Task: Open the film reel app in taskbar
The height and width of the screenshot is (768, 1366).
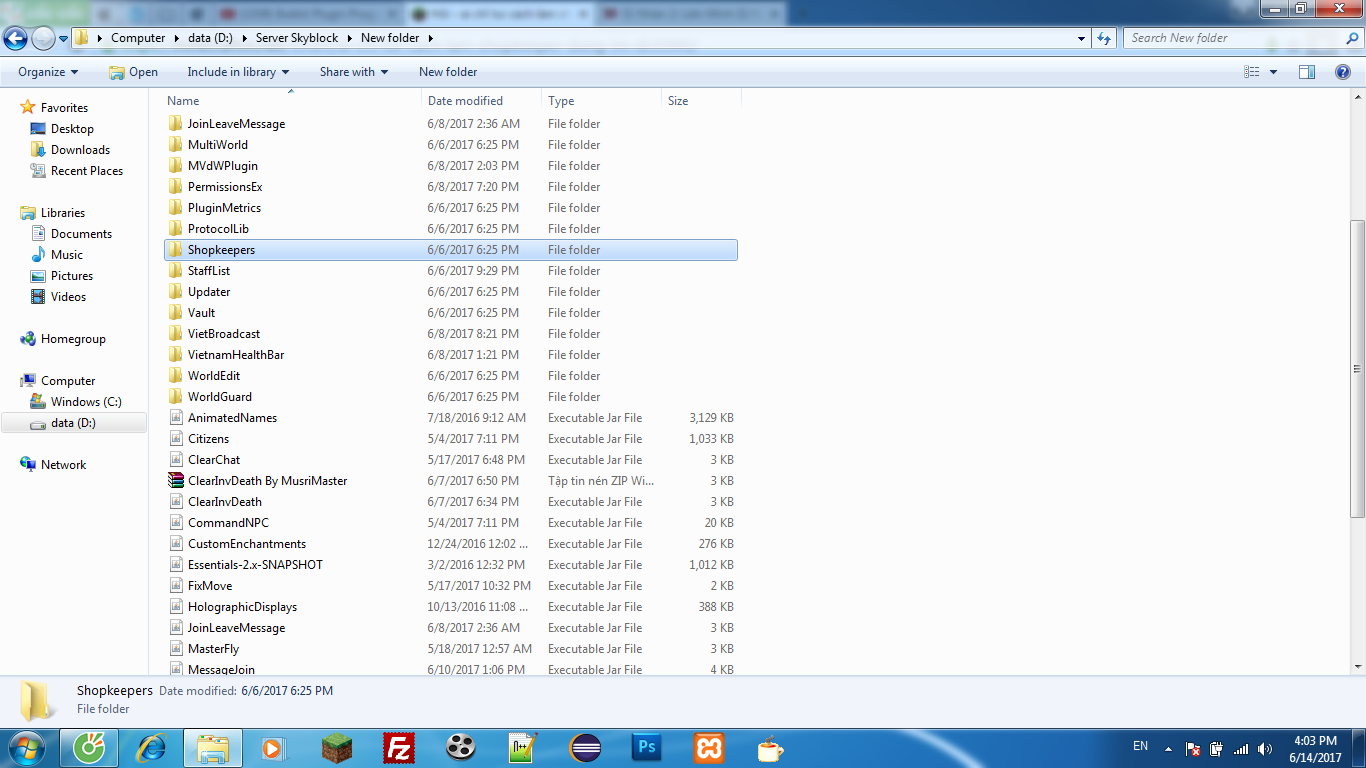Action: 461,748
